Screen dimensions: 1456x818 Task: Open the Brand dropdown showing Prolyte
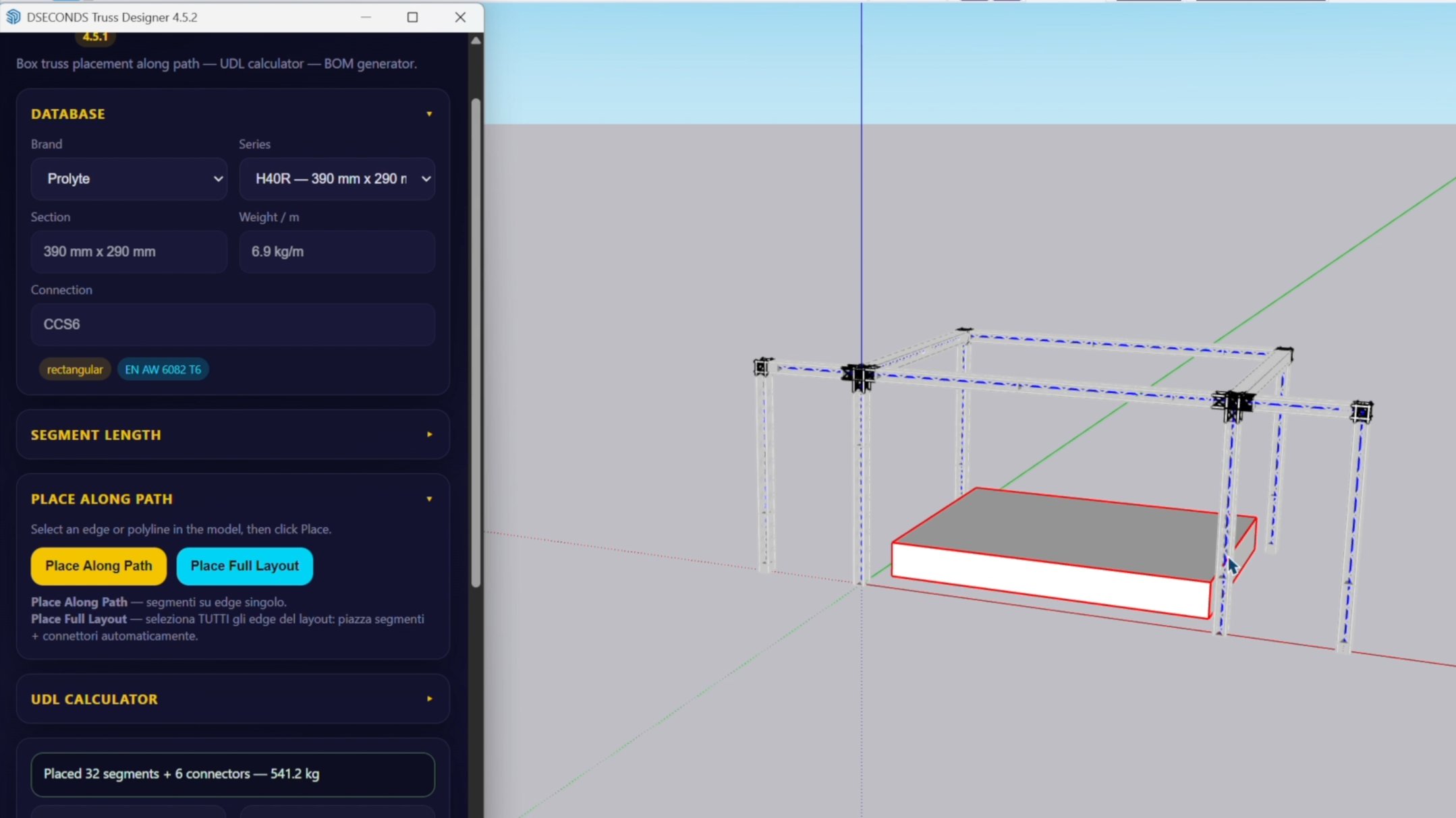129,179
